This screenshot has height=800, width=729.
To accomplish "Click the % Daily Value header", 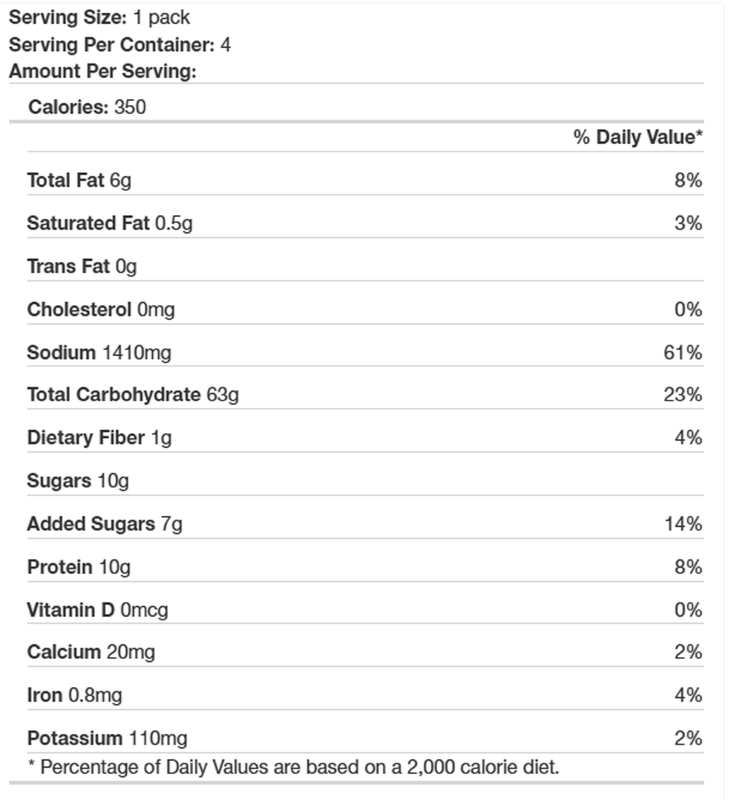I will 638,137.
